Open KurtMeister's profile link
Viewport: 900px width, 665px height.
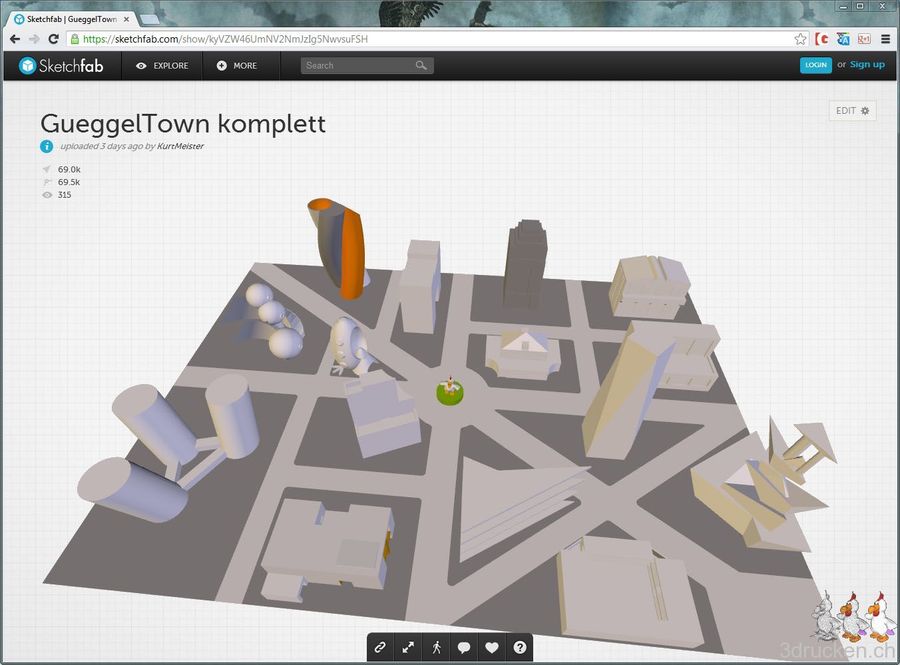tap(180, 146)
